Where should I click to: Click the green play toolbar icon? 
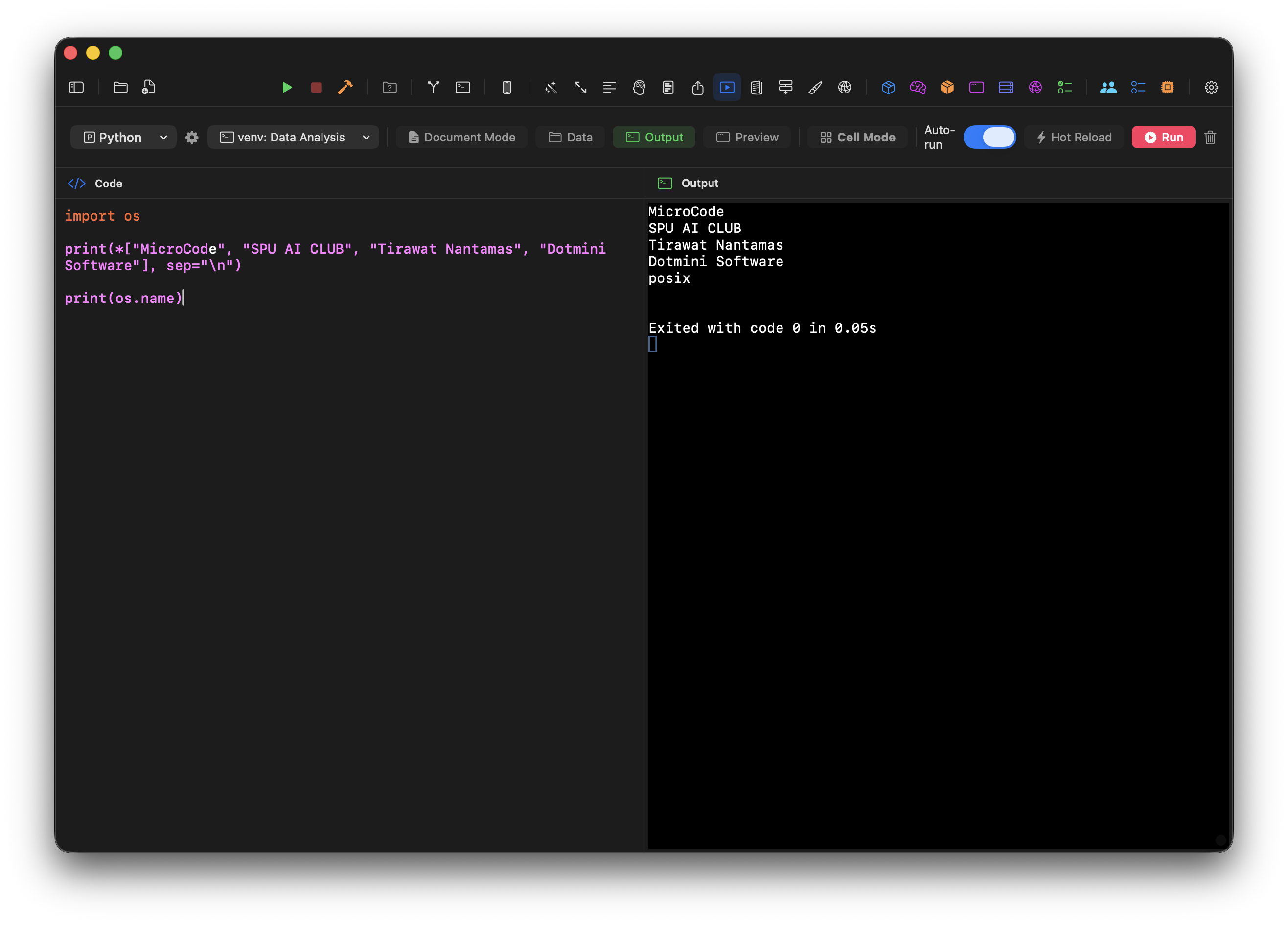(x=287, y=88)
